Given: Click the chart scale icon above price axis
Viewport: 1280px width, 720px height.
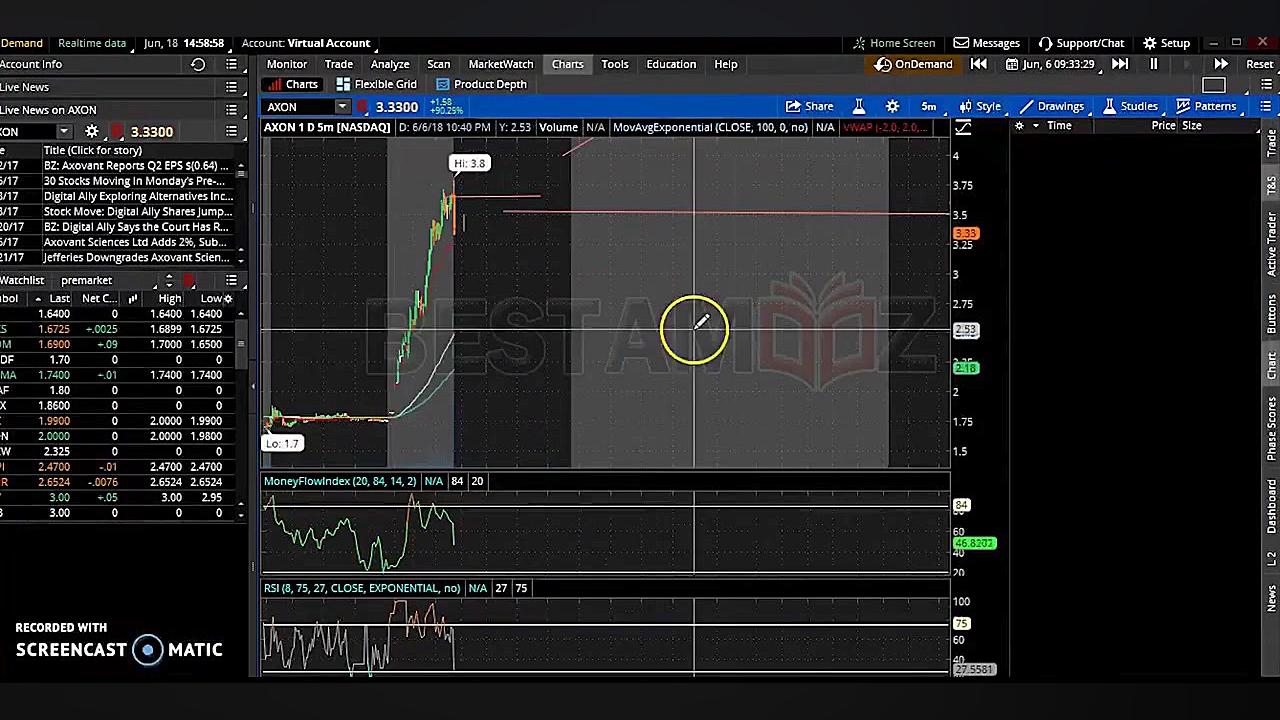Looking at the screenshot, I should click(x=963, y=127).
